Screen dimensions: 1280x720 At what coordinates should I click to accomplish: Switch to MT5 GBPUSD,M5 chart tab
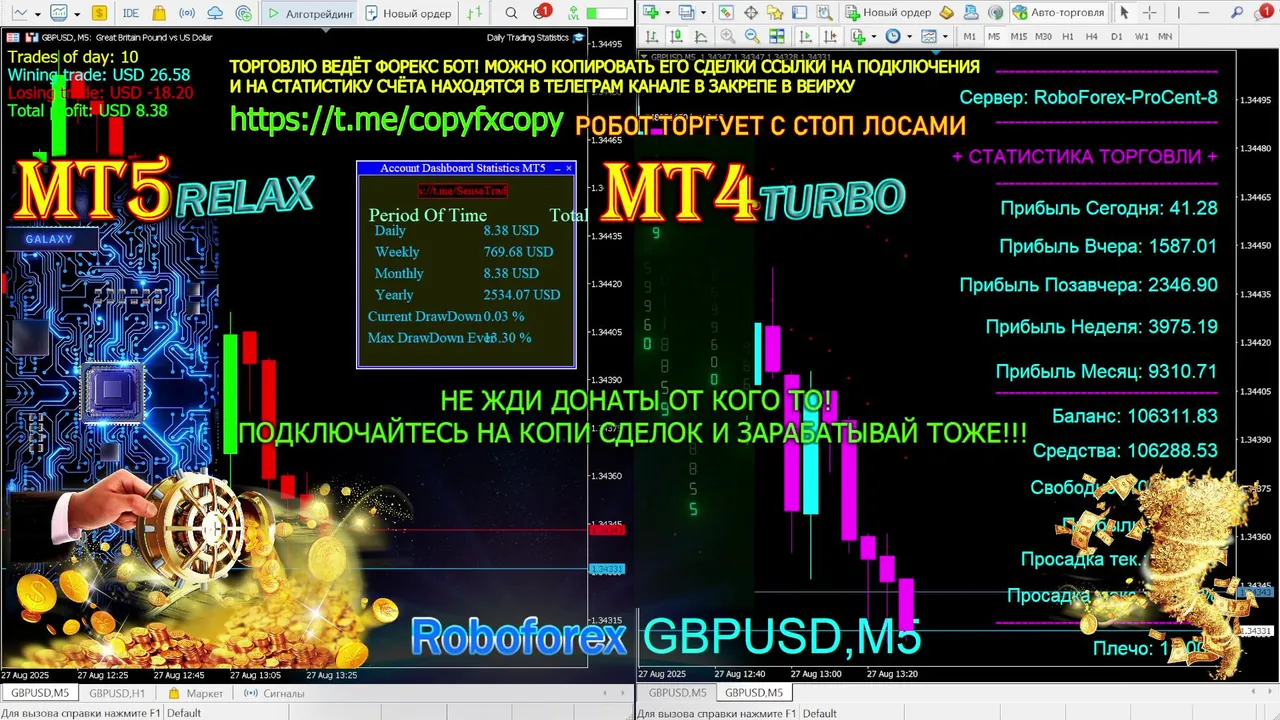pyautogui.click(x=40, y=693)
